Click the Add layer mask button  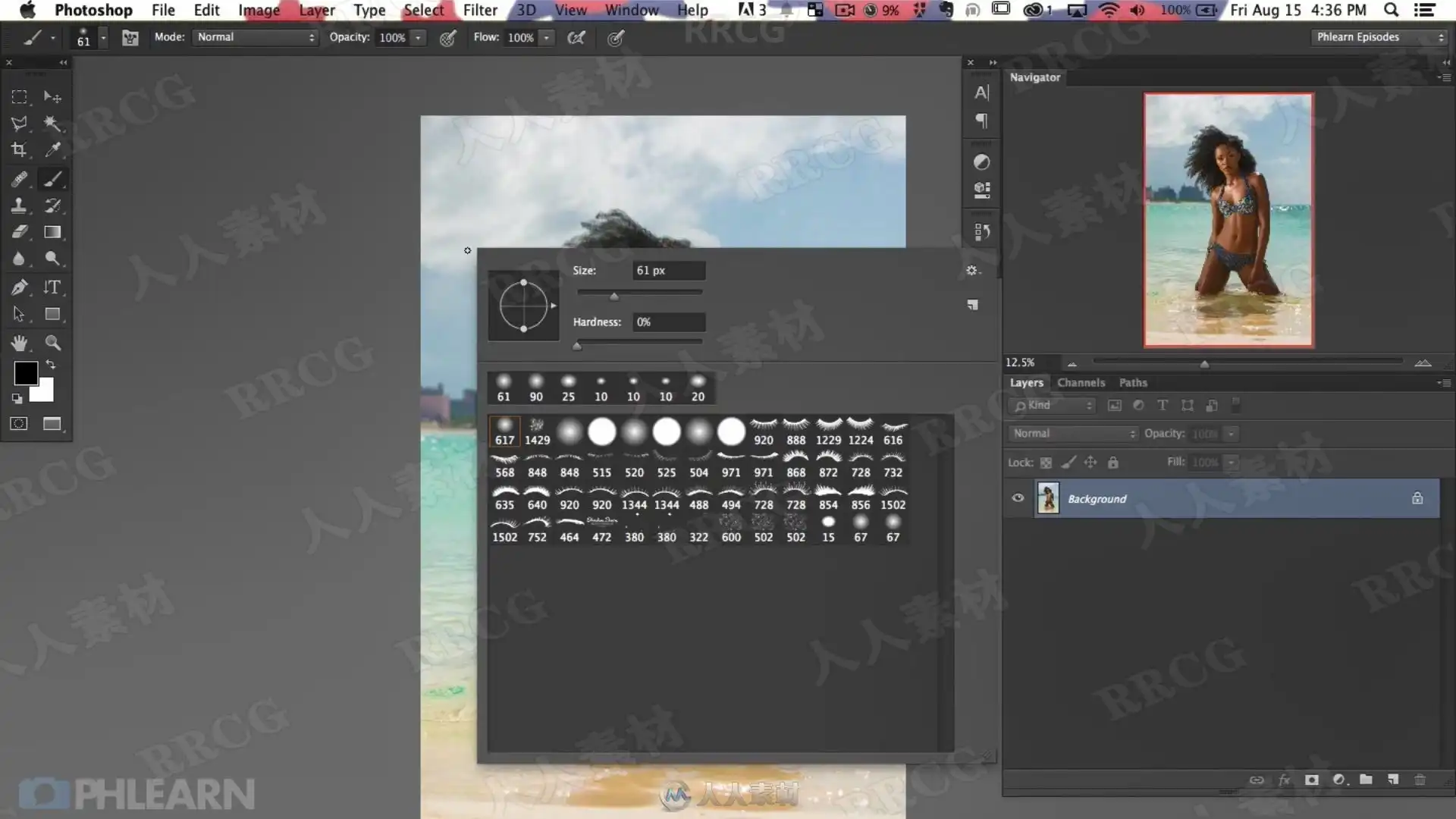[1312, 780]
